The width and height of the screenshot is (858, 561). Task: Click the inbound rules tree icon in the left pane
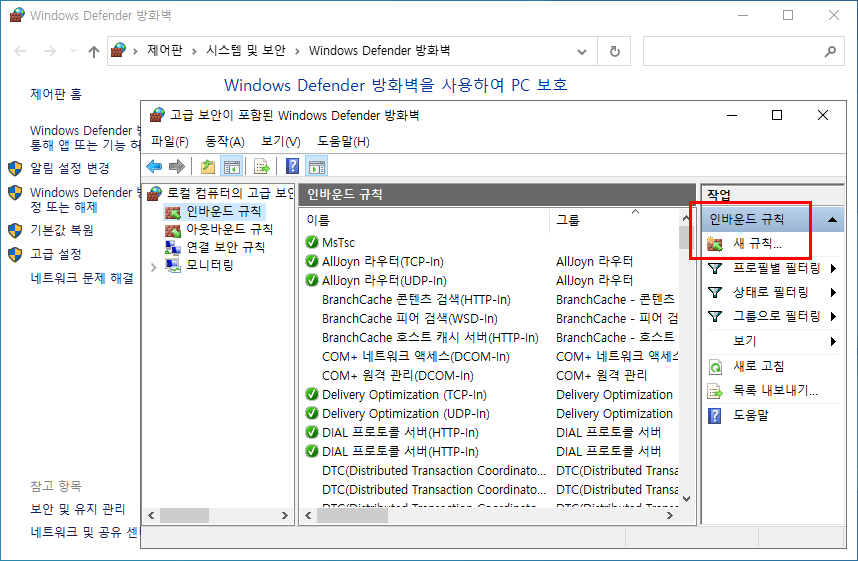pos(173,212)
